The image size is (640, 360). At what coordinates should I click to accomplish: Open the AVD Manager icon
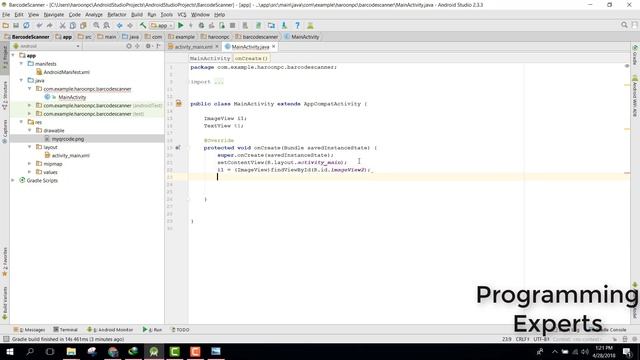245,25
